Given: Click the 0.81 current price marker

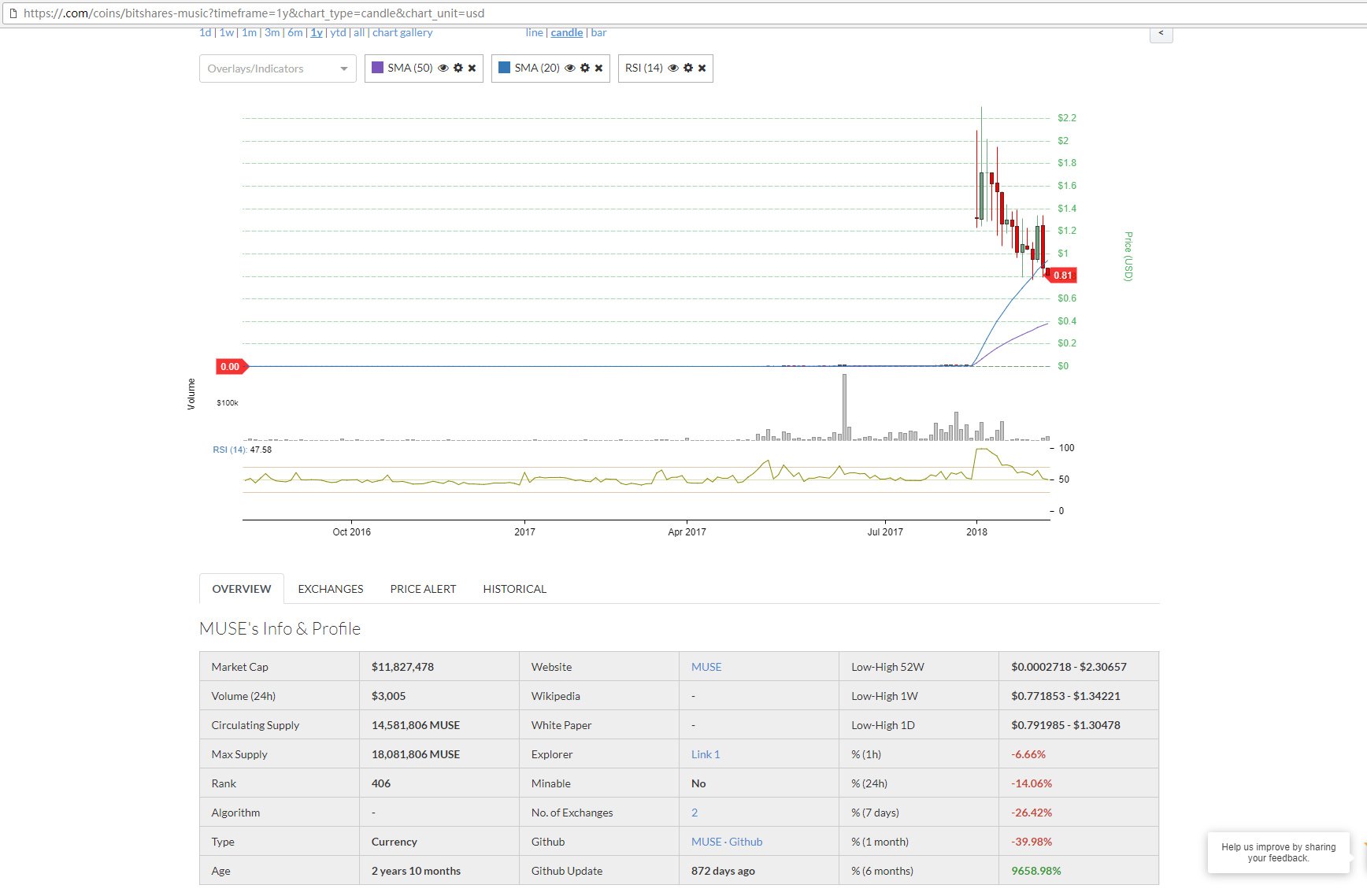Looking at the screenshot, I should (1061, 276).
